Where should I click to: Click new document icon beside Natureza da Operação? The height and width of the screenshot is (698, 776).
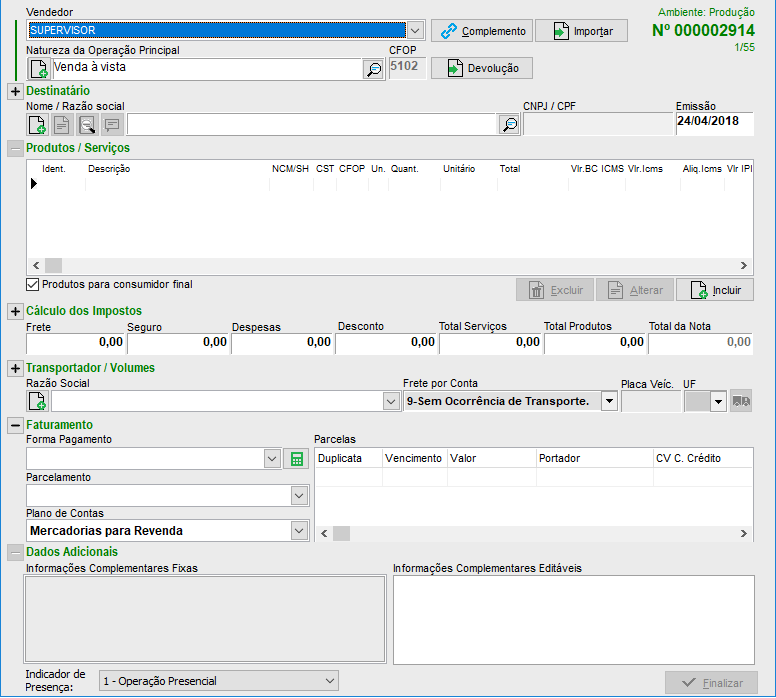pos(38,69)
